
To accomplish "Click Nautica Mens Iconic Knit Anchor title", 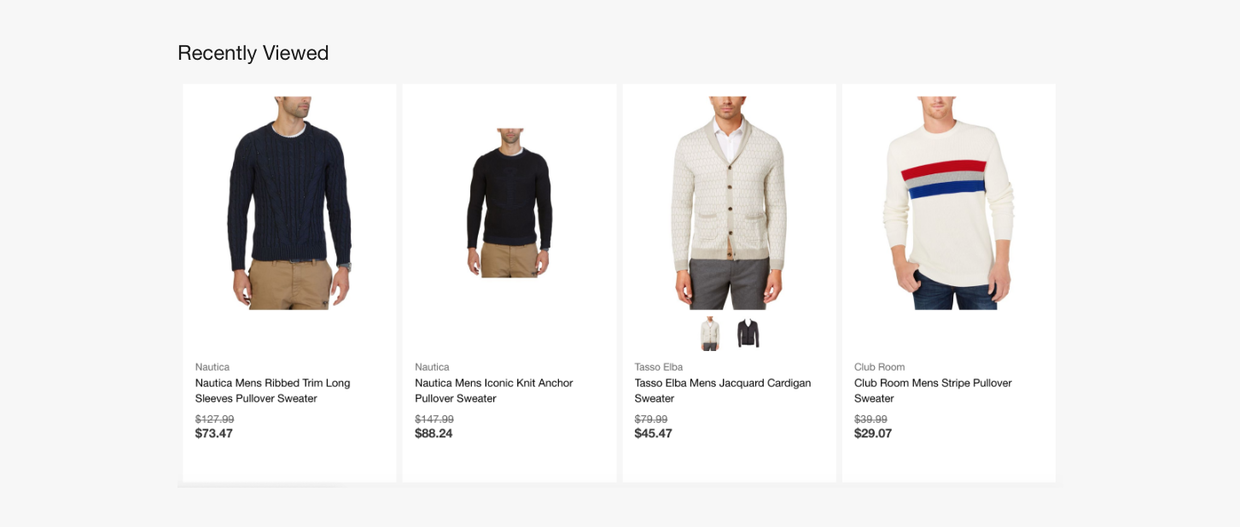I will click(493, 390).
